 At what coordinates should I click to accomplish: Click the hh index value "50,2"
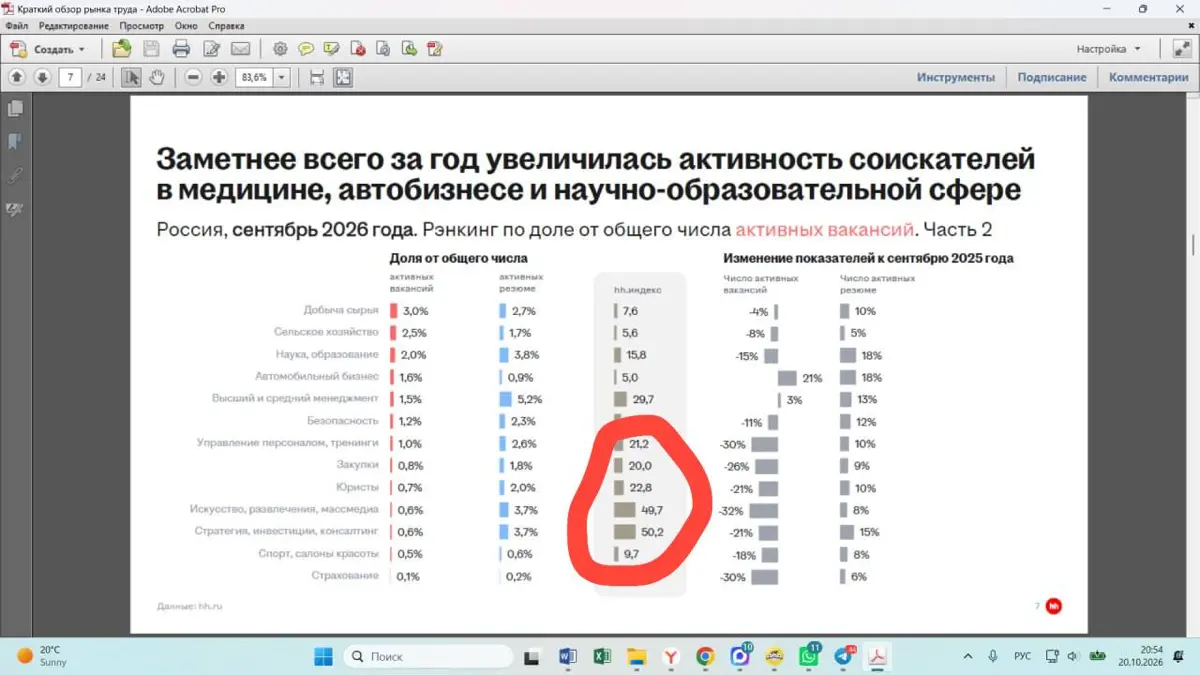pyautogui.click(x=652, y=532)
